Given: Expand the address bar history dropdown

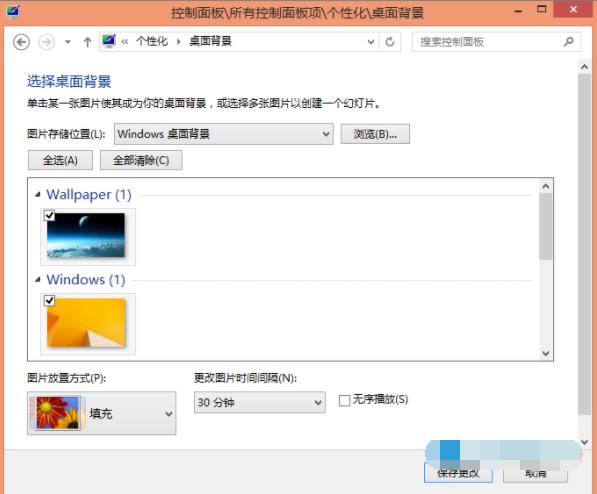Looking at the screenshot, I should 371,42.
